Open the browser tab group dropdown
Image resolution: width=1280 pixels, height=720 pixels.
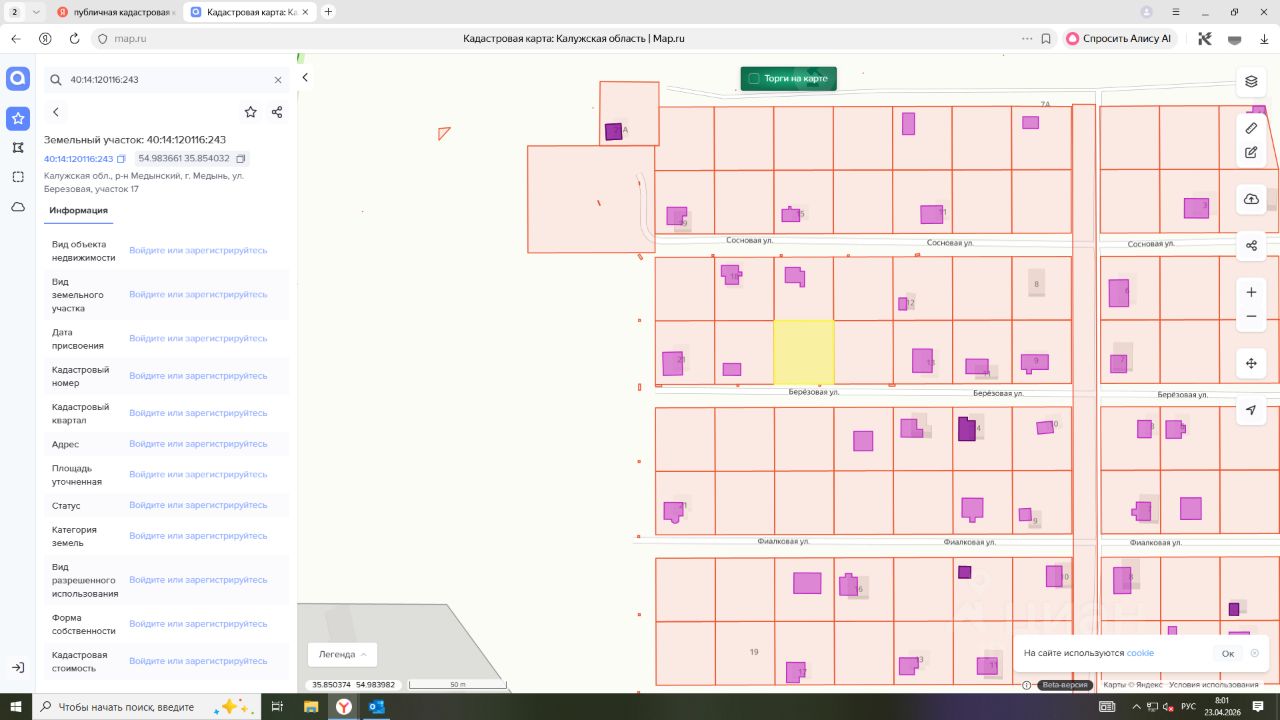tap(36, 12)
